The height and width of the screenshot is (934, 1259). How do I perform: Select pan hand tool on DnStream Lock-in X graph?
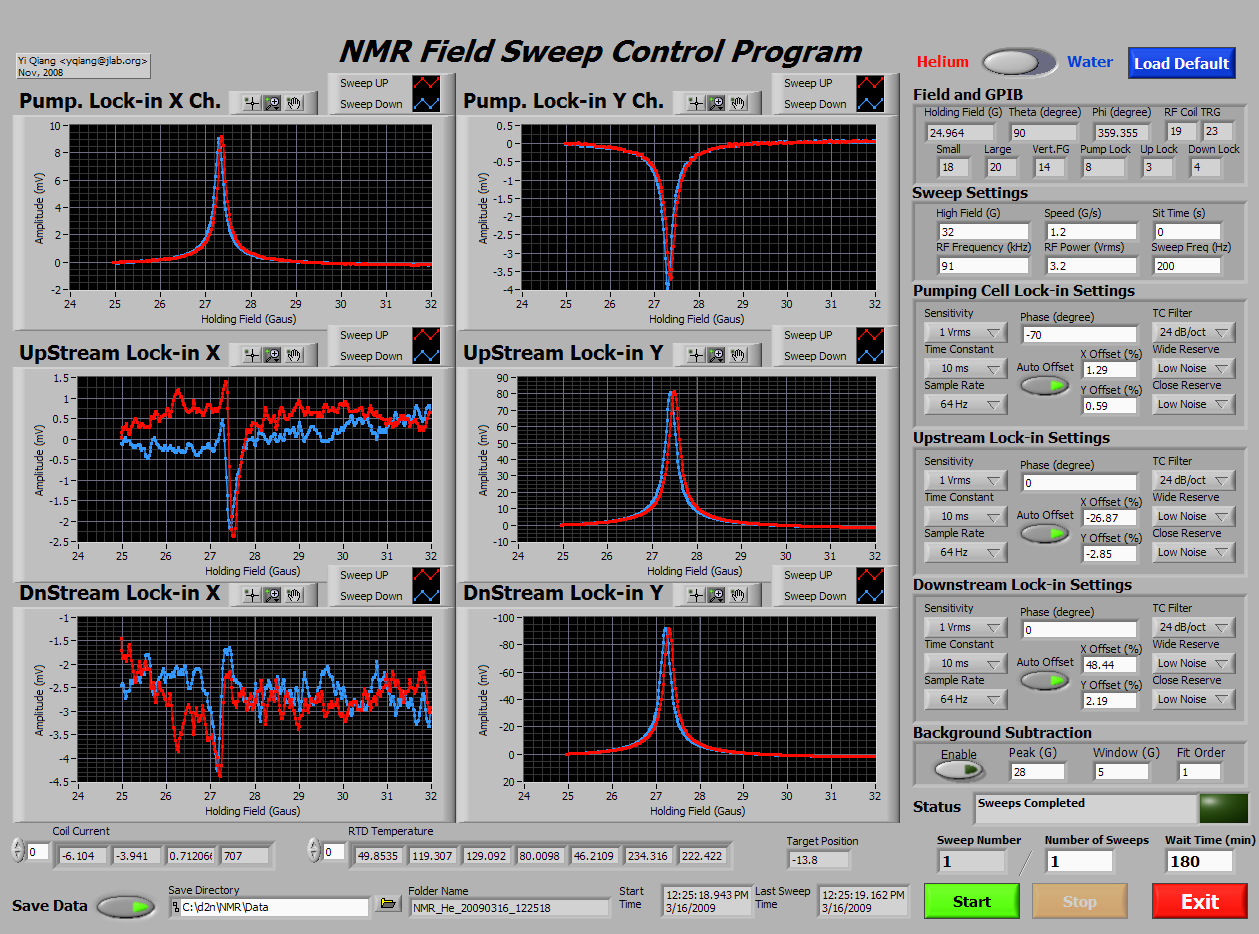pos(294,595)
